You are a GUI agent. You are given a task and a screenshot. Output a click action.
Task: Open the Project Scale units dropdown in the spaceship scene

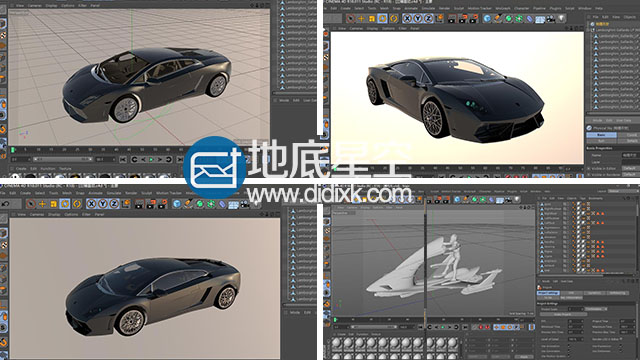coord(596,309)
